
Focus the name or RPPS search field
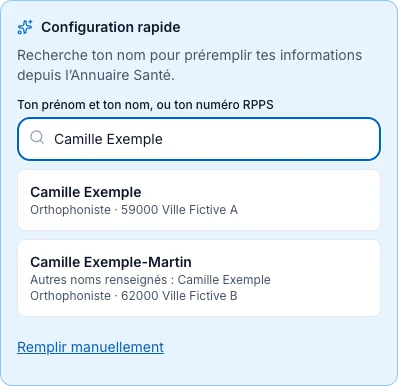[x=199, y=139]
